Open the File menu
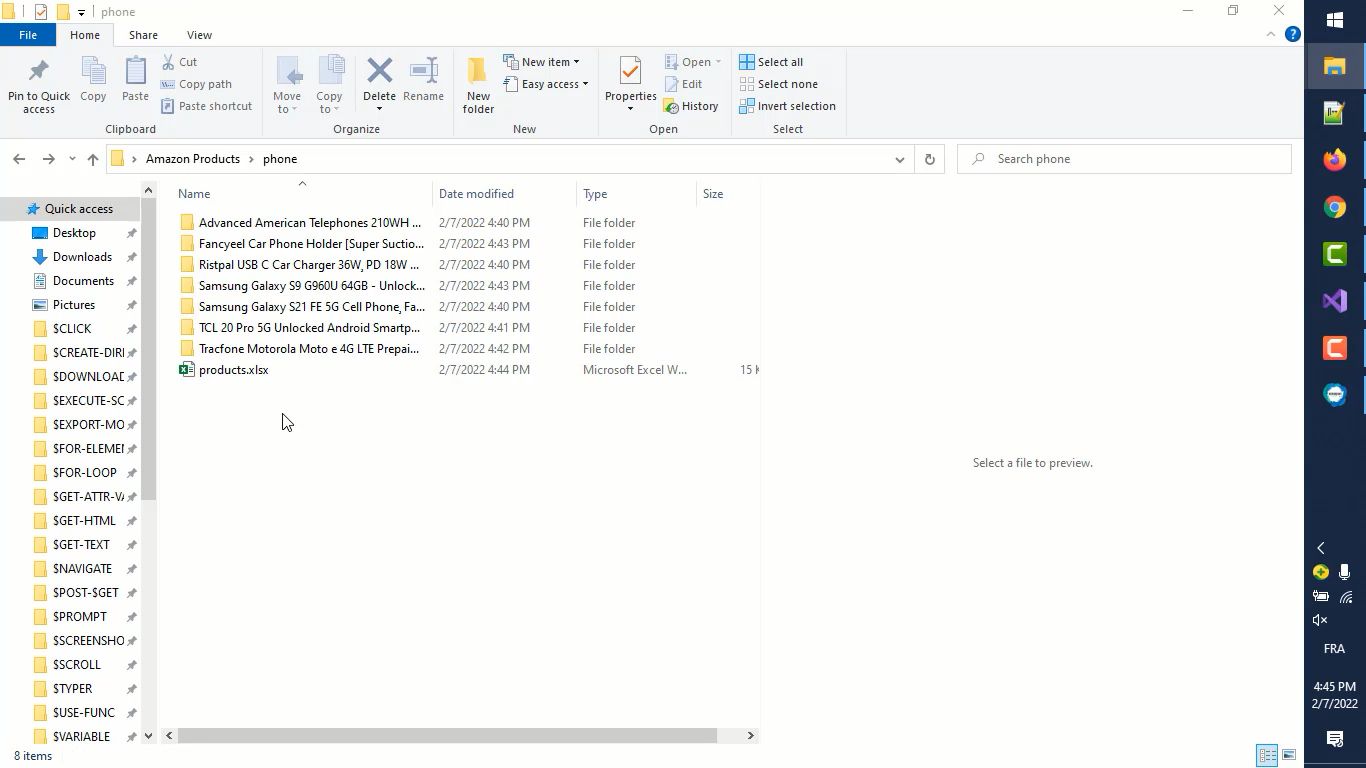This screenshot has height=768, width=1366. point(28,35)
